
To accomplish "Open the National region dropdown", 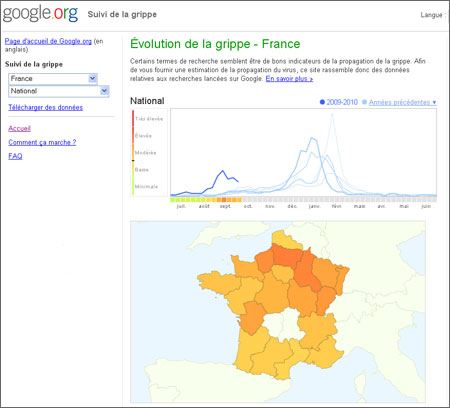I will (x=59, y=91).
